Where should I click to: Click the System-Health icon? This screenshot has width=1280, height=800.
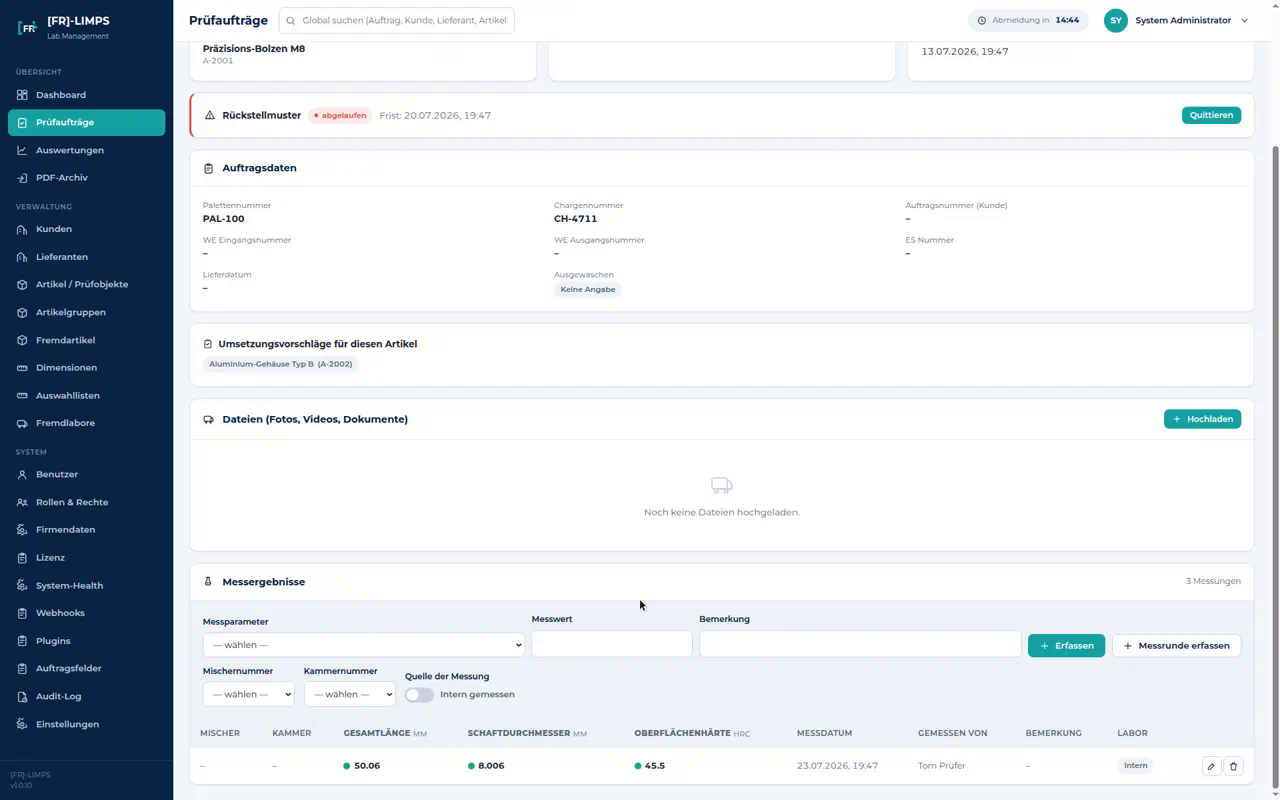[22, 585]
